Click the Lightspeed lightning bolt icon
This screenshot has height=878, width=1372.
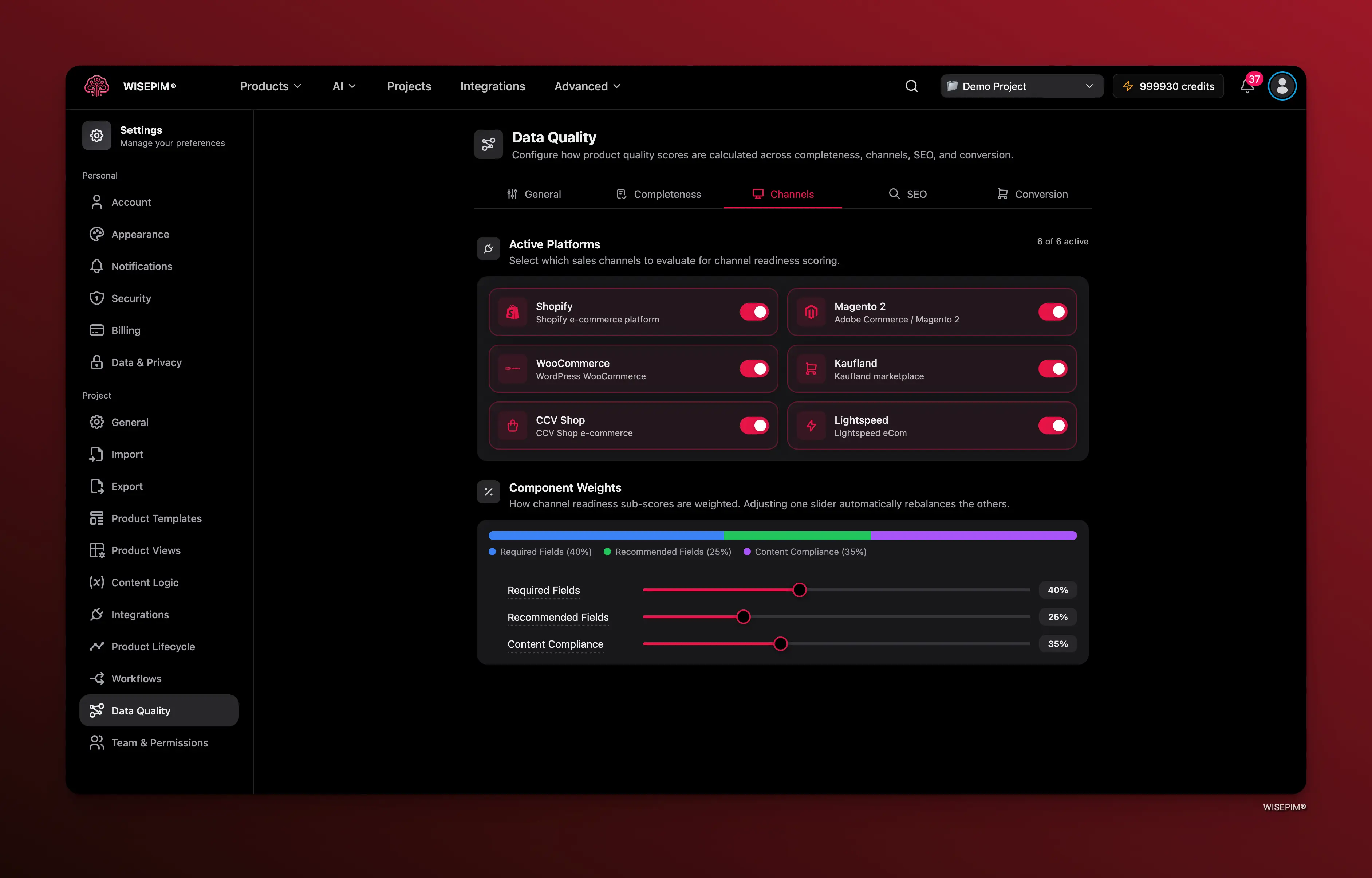811,425
